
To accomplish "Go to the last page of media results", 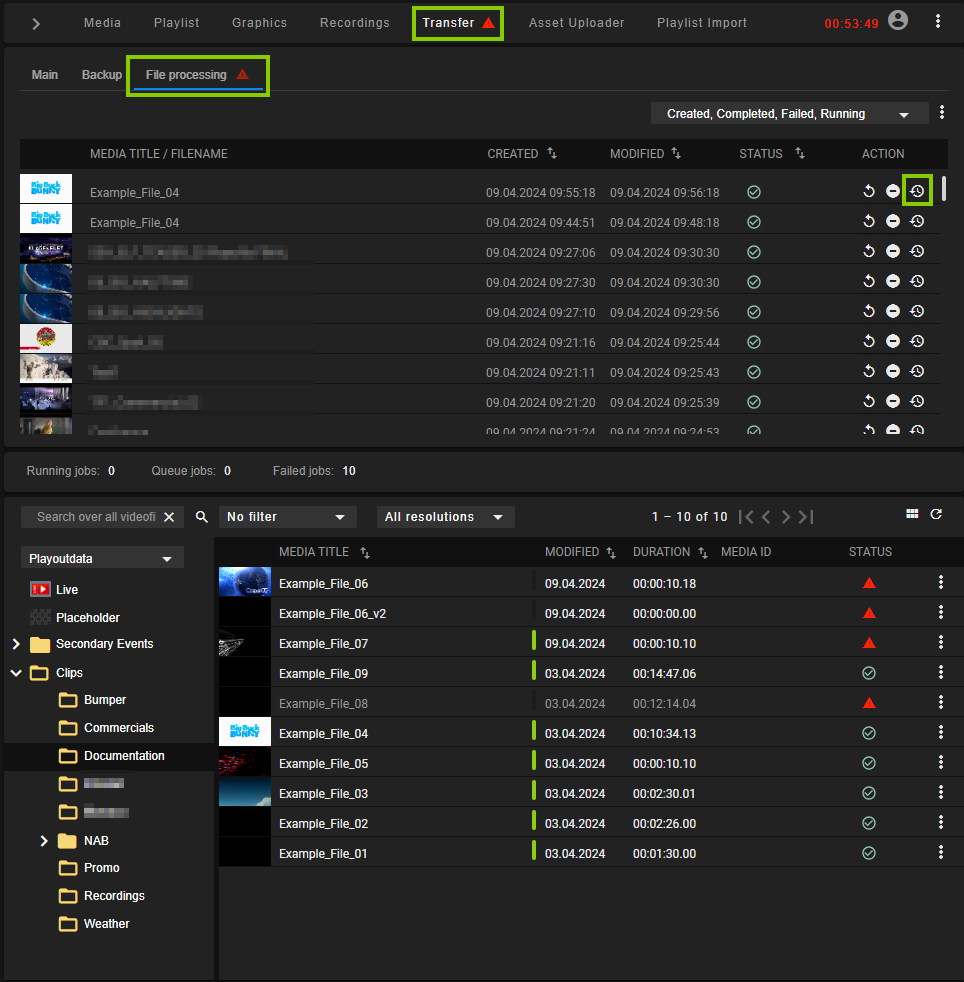I will point(806,517).
